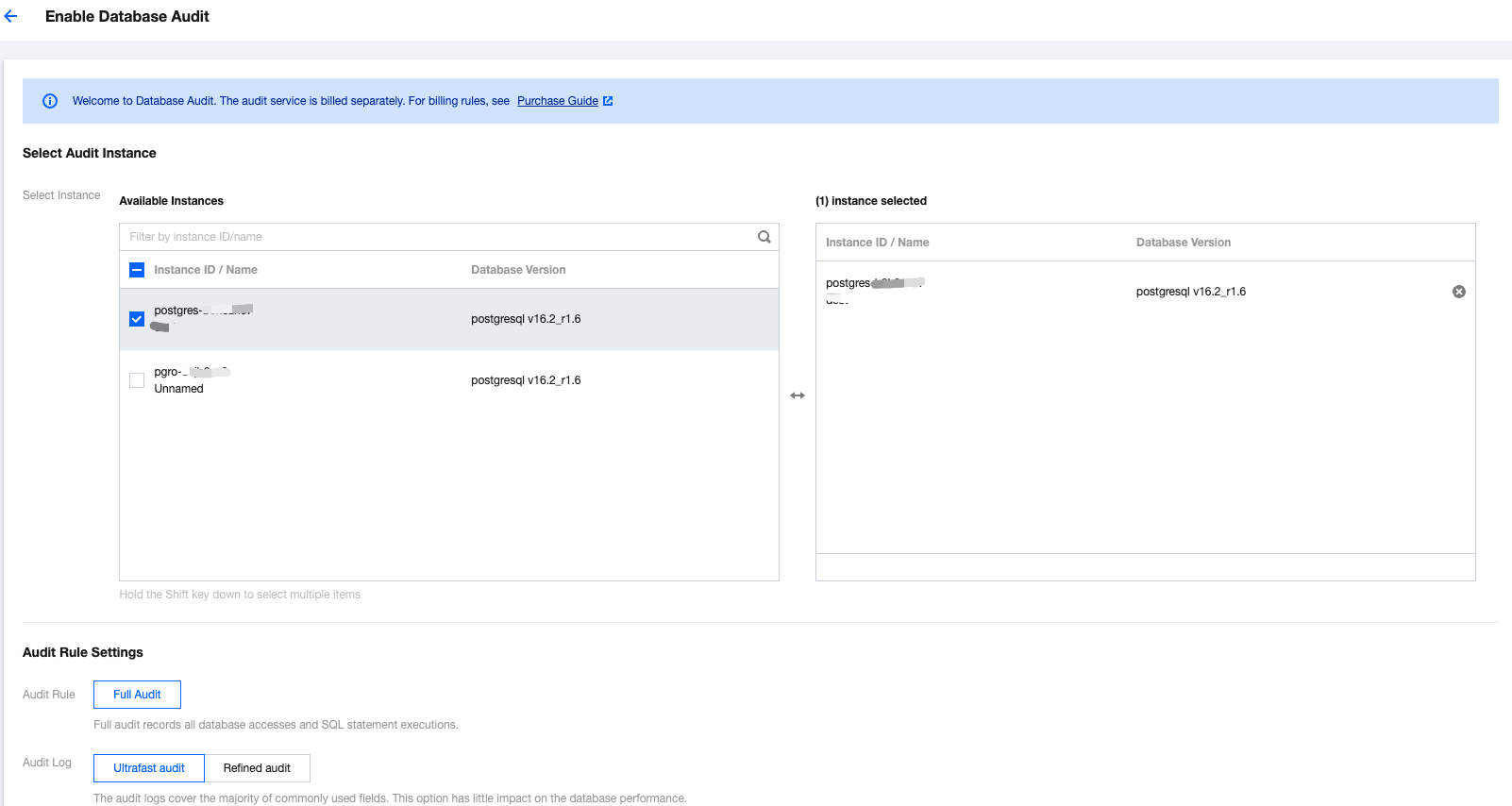Image resolution: width=1512 pixels, height=806 pixels.
Task: Select the Full Audit rule
Action: pos(137,695)
